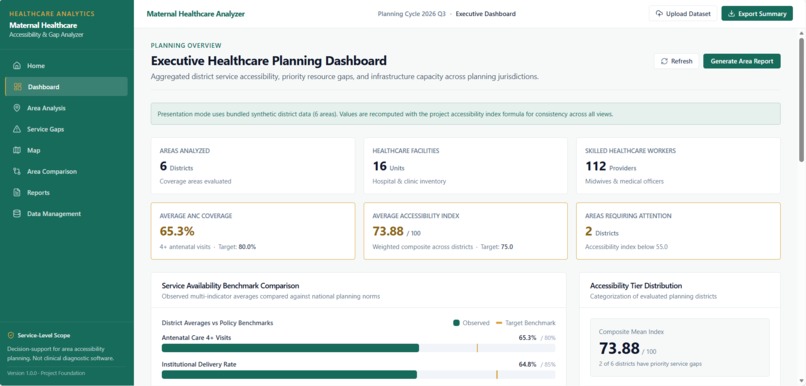Click the 16 Units value
Viewport: 806px width, 386px height.
click(388, 167)
